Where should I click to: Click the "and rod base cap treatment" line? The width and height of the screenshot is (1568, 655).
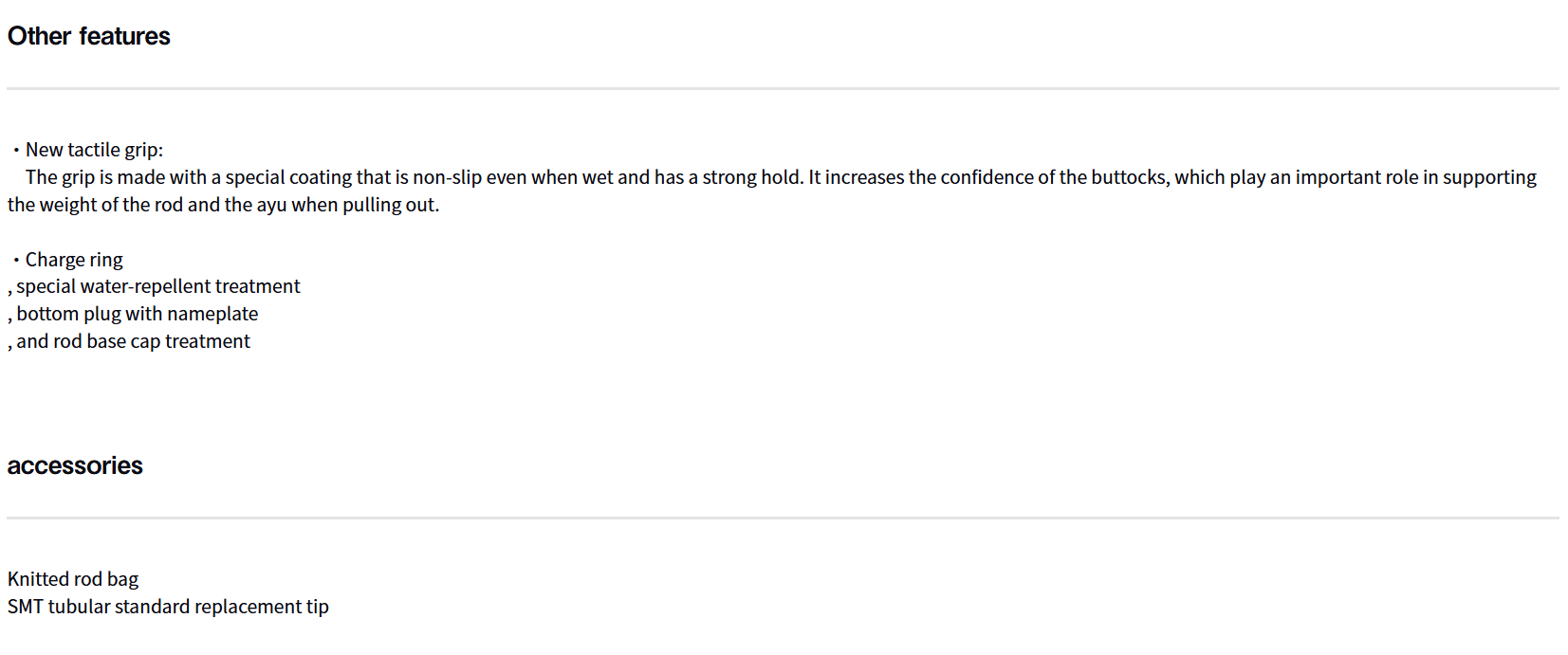point(133,341)
